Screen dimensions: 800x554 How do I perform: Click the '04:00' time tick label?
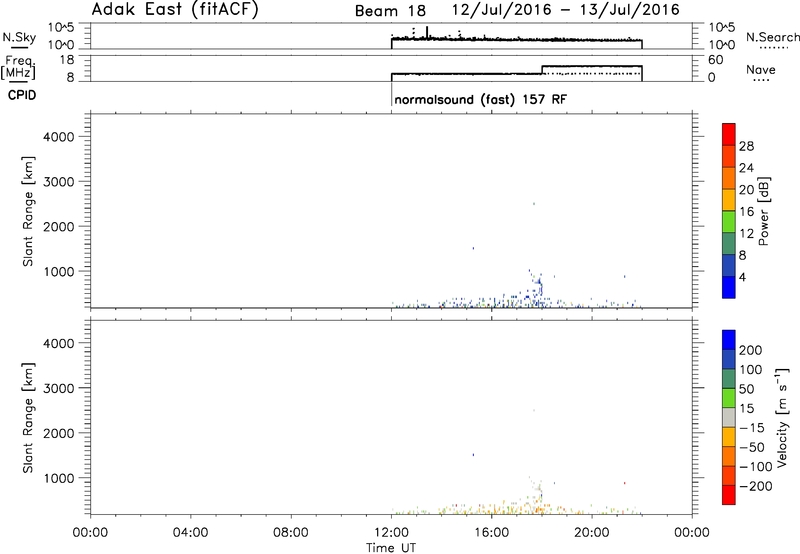[x=190, y=533]
